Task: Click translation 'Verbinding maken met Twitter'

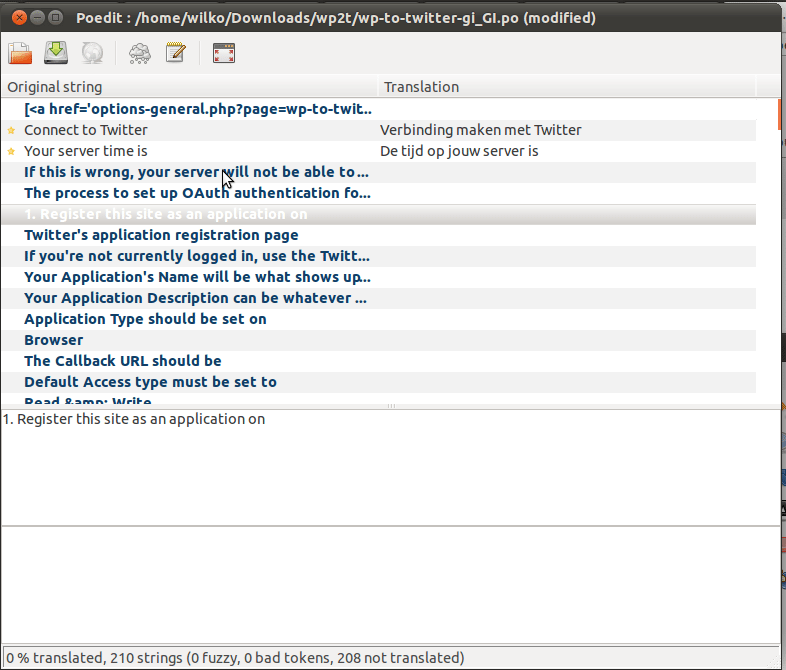Action: (481, 130)
